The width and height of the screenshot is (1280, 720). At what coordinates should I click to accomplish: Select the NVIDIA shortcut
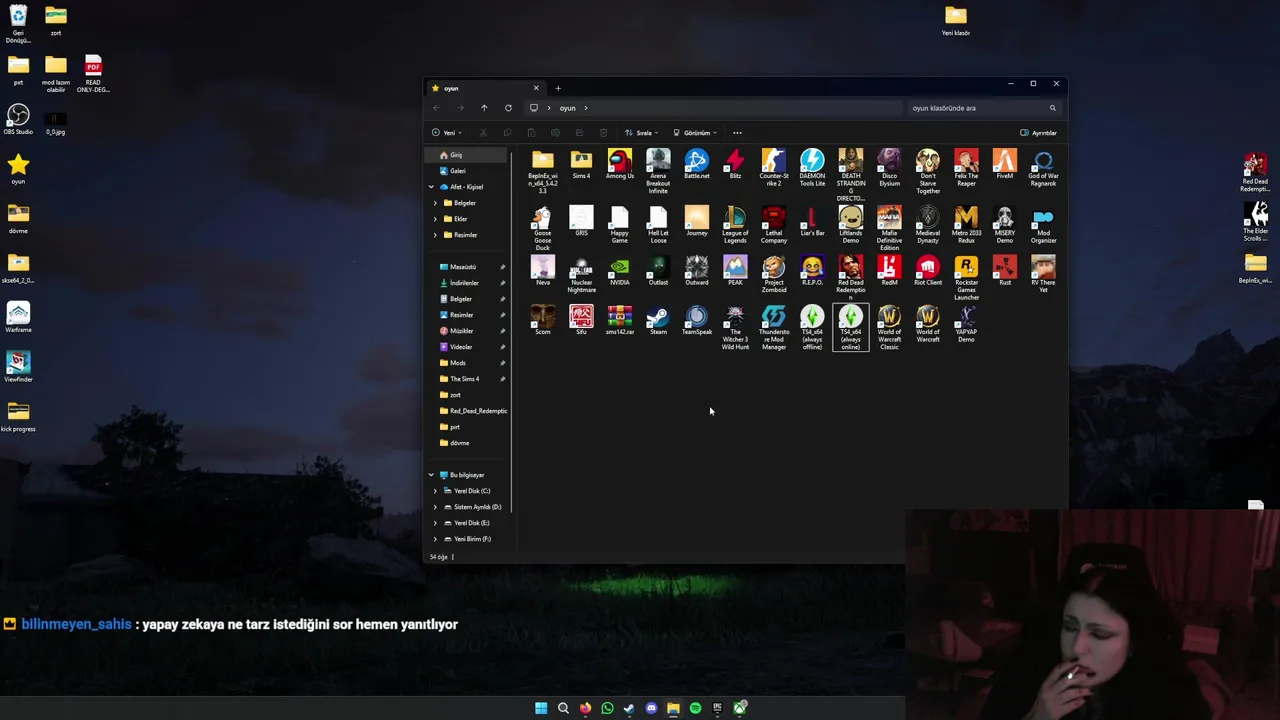click(x=619, y=271)
